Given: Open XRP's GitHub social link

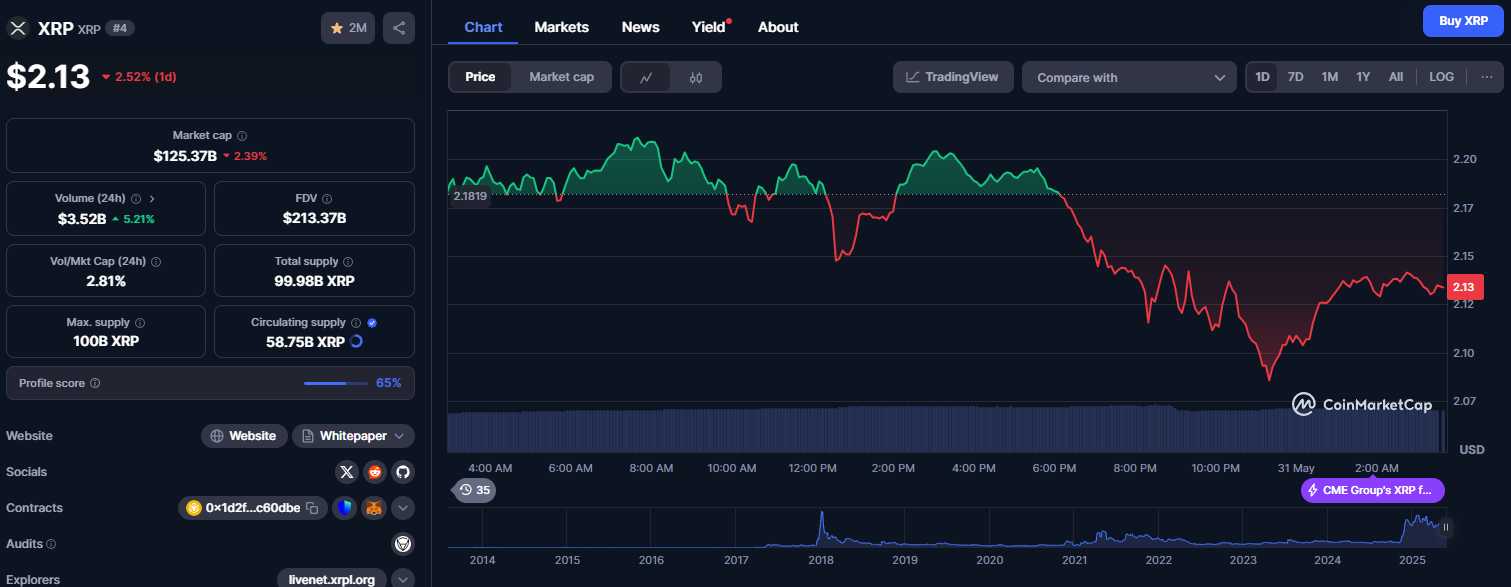Looking at the screenshot, I should 402,472.
